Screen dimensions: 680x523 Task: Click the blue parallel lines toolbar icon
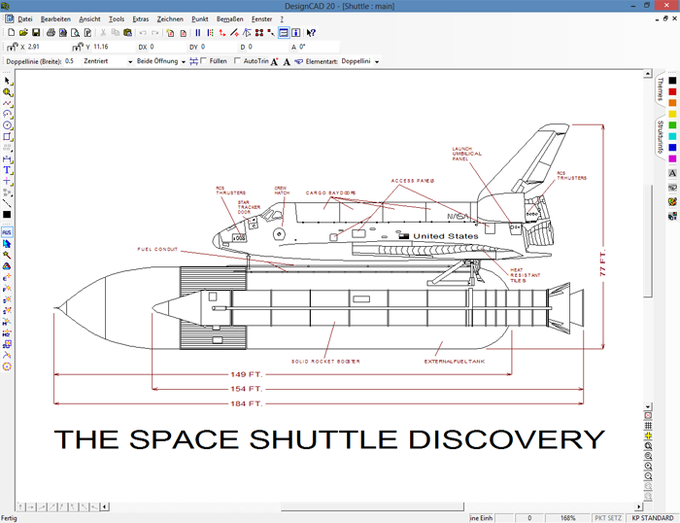[x=198, y=33]
